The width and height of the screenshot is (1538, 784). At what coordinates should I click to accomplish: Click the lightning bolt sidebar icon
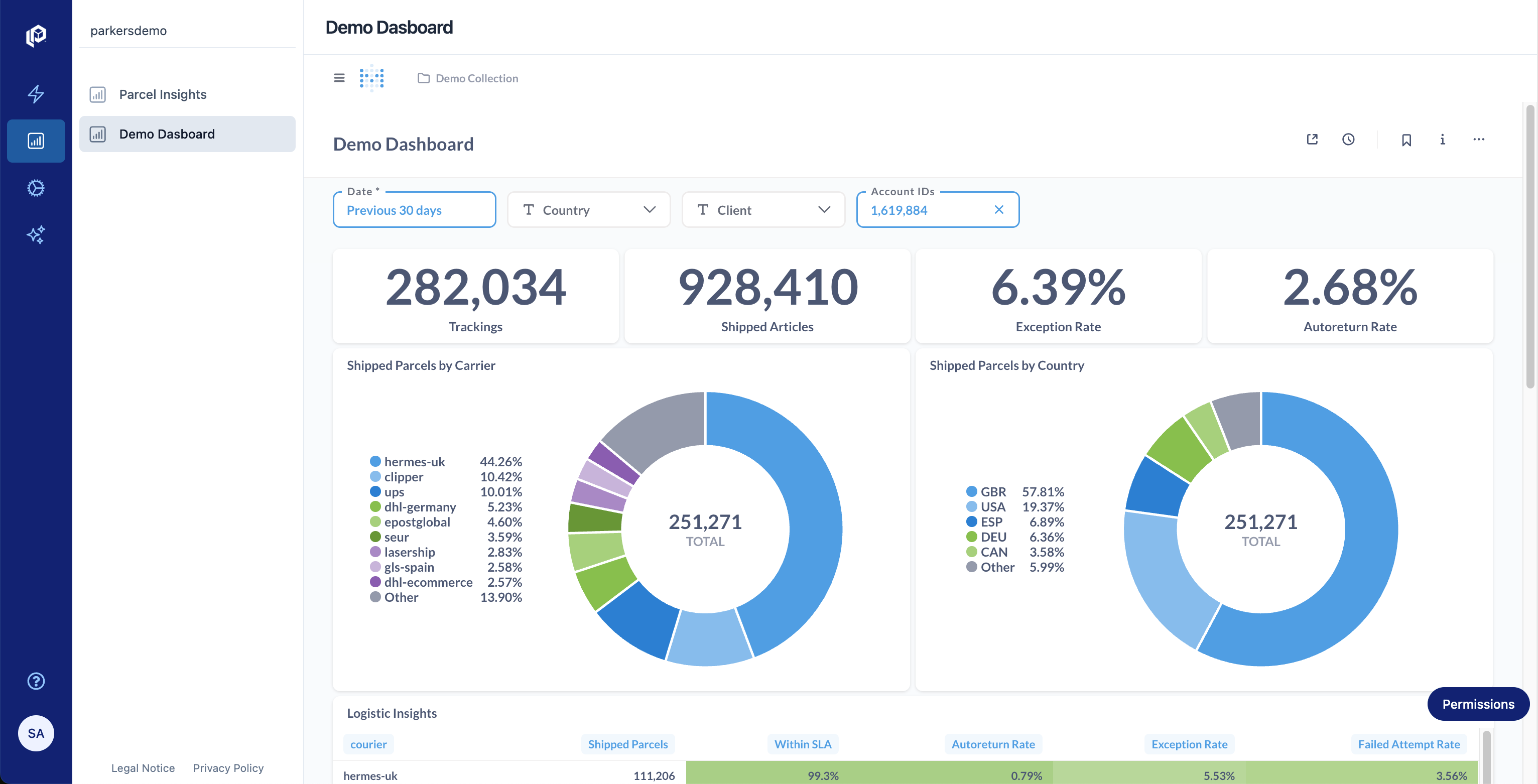coord(36,94)
